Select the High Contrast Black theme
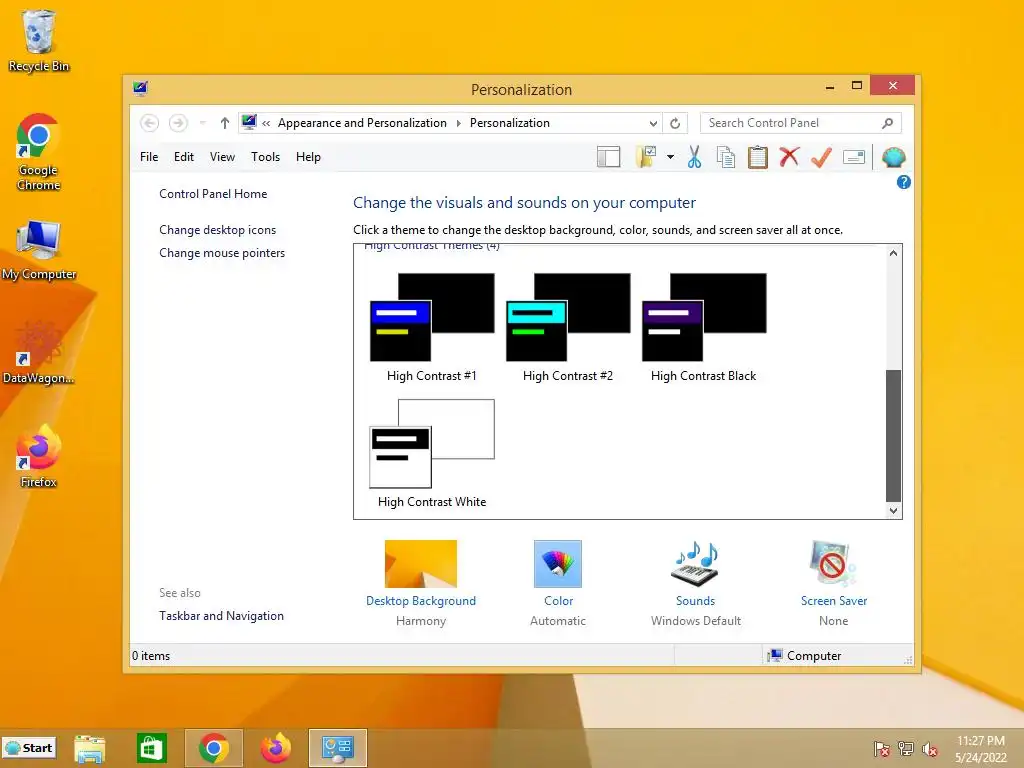Image resolution: width=1024 pixels, height=768 pixels. (703, 327)
